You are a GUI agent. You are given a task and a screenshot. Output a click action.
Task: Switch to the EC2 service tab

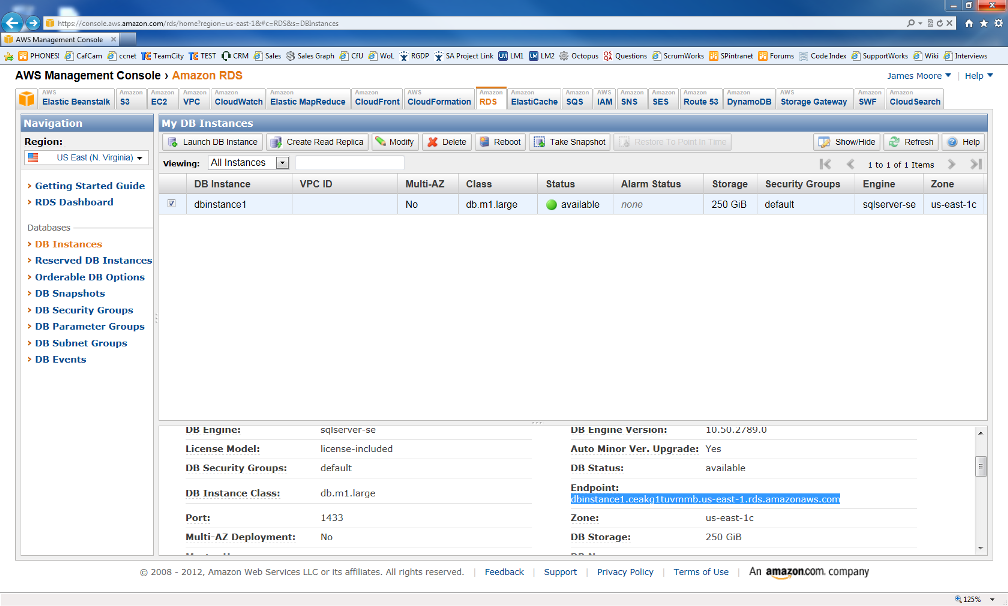click(163, 99)
